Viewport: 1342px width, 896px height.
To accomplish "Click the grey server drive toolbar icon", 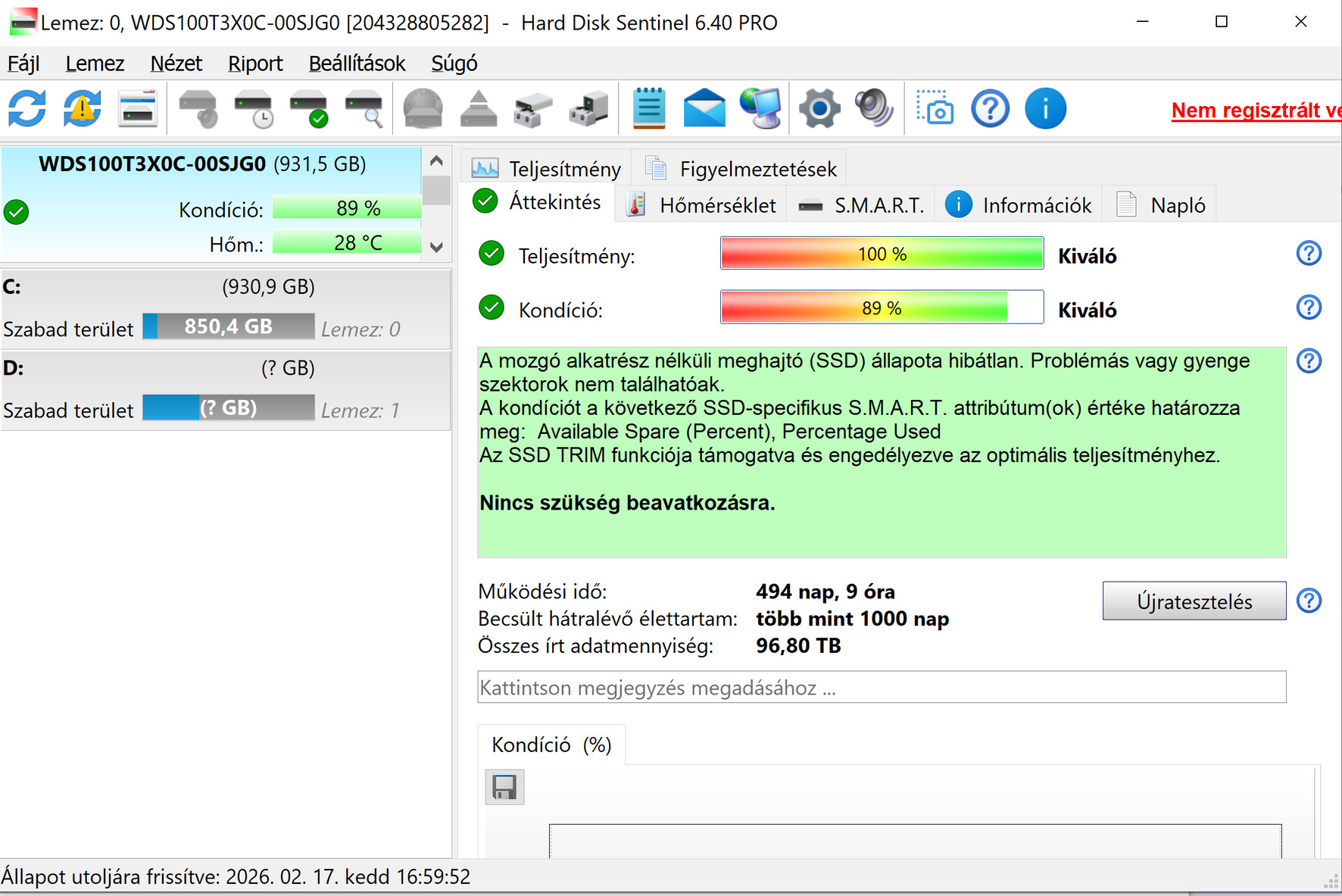I will [x=589, y=108].
